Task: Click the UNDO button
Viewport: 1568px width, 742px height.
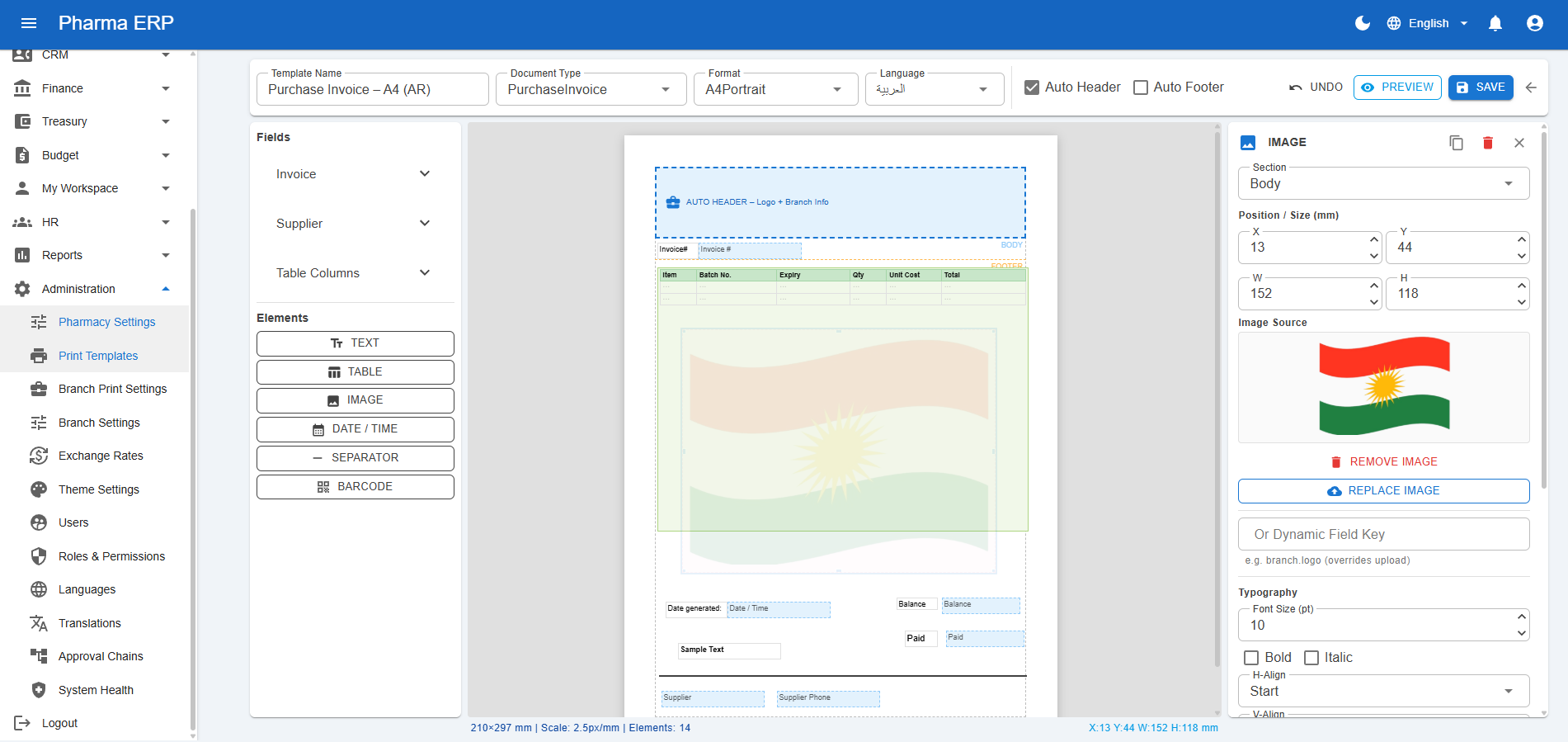Action: pos(1316,87)
